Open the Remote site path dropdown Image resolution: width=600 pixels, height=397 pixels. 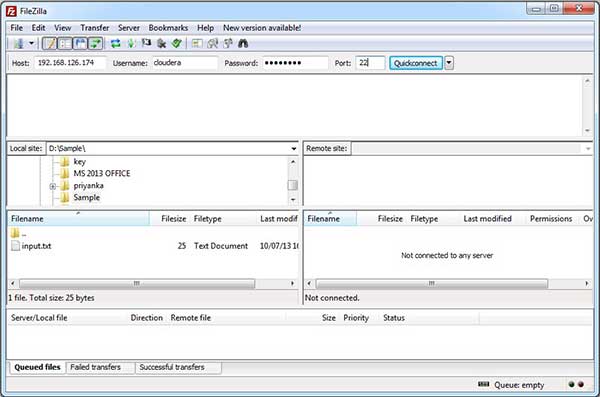tap(588, 149)
